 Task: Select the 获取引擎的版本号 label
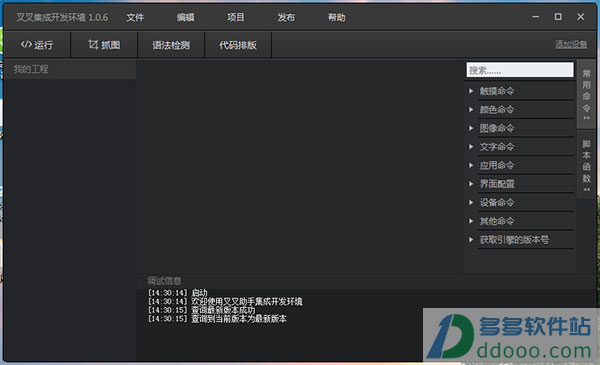(x=514, y=240)
